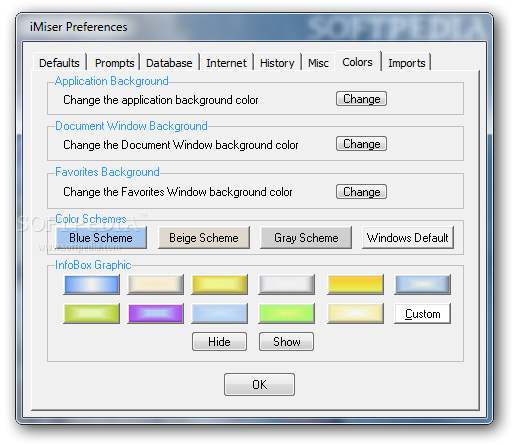Pick the bright green InfoBox graphic

(x=286, y=313)
